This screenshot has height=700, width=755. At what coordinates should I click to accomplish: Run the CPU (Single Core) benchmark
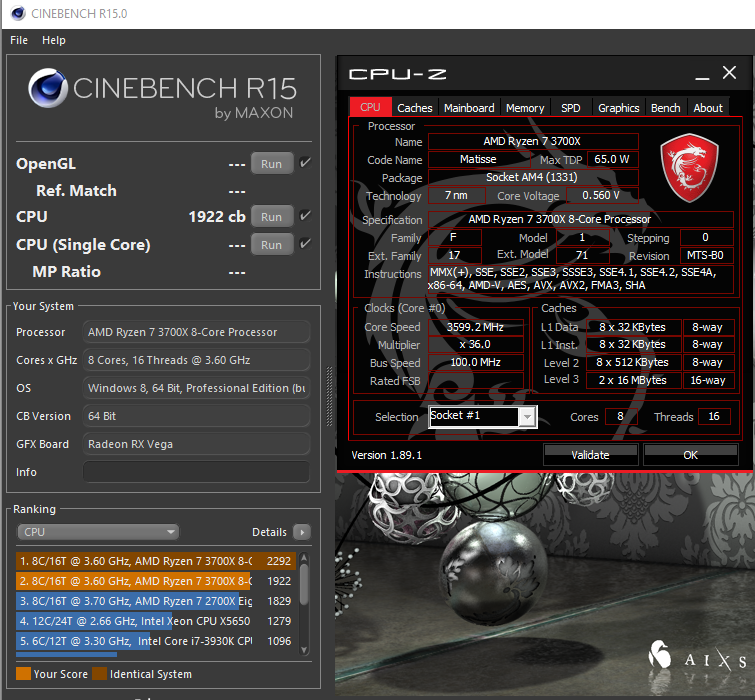[272, 245]
